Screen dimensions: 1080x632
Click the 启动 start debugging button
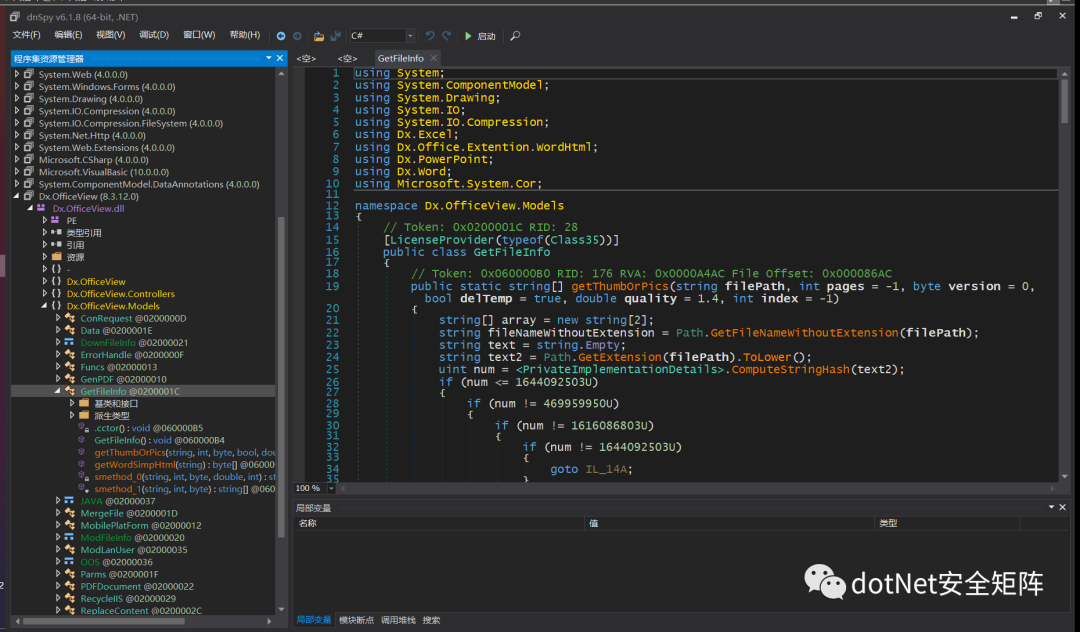click(480, 36)
